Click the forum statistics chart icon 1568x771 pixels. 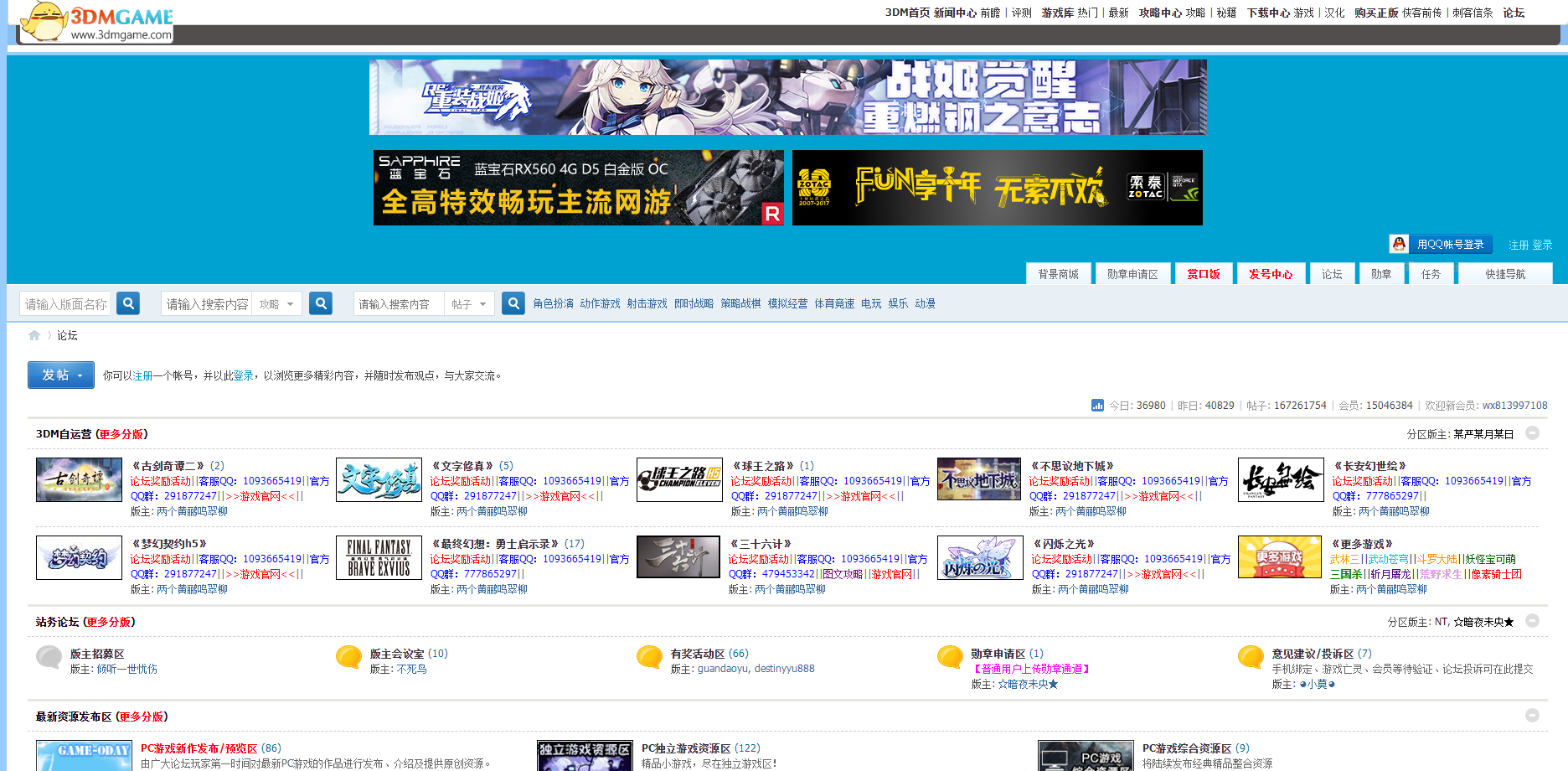tap(1097, 406)
